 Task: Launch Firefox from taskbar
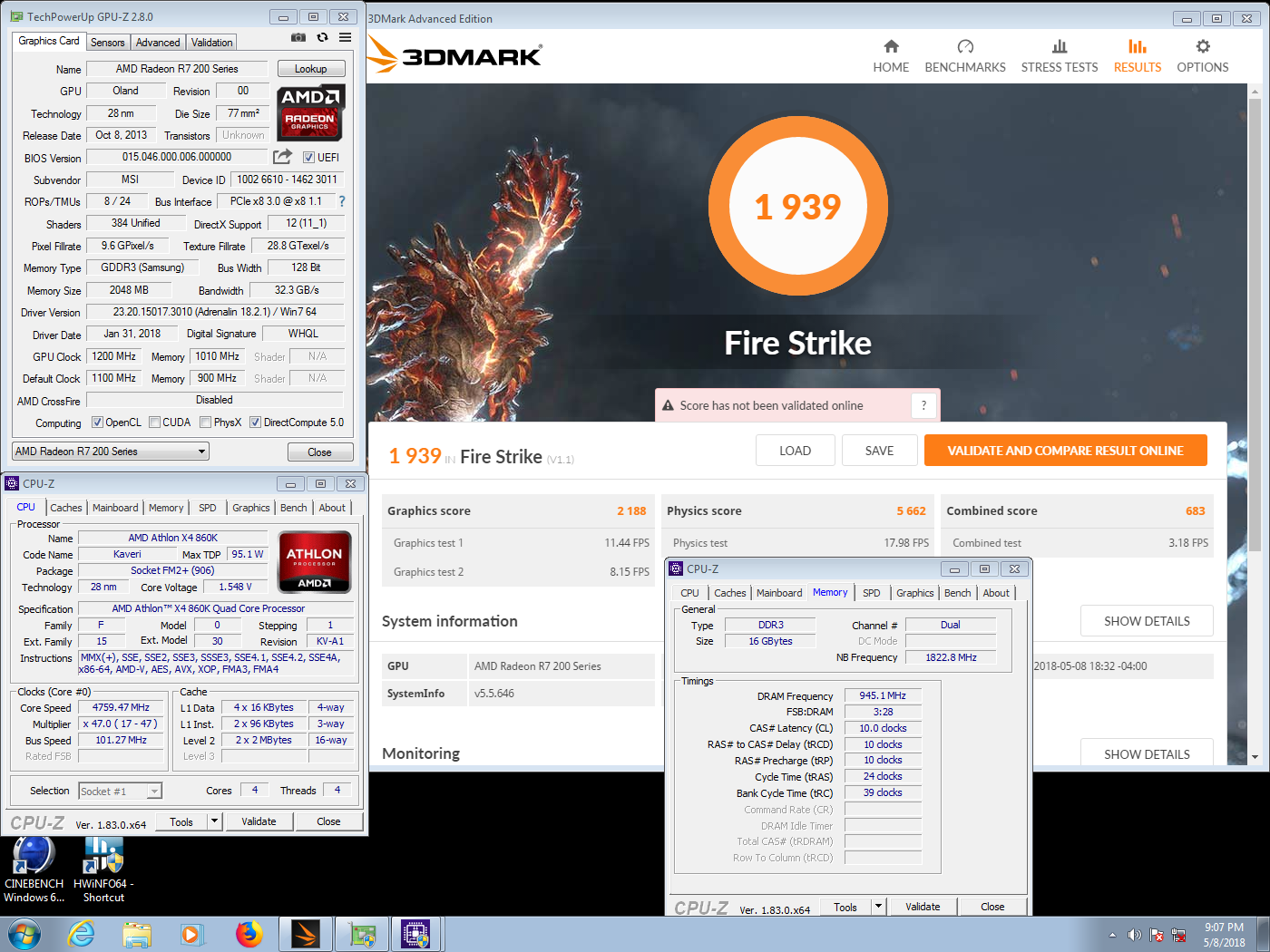coord(249,934)
